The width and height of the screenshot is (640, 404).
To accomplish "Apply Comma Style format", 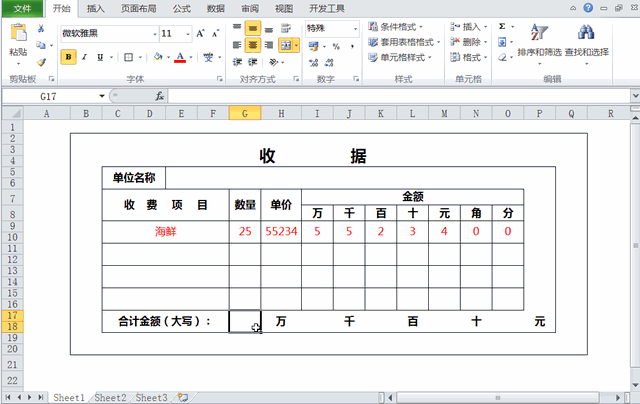I will (352, 47).
